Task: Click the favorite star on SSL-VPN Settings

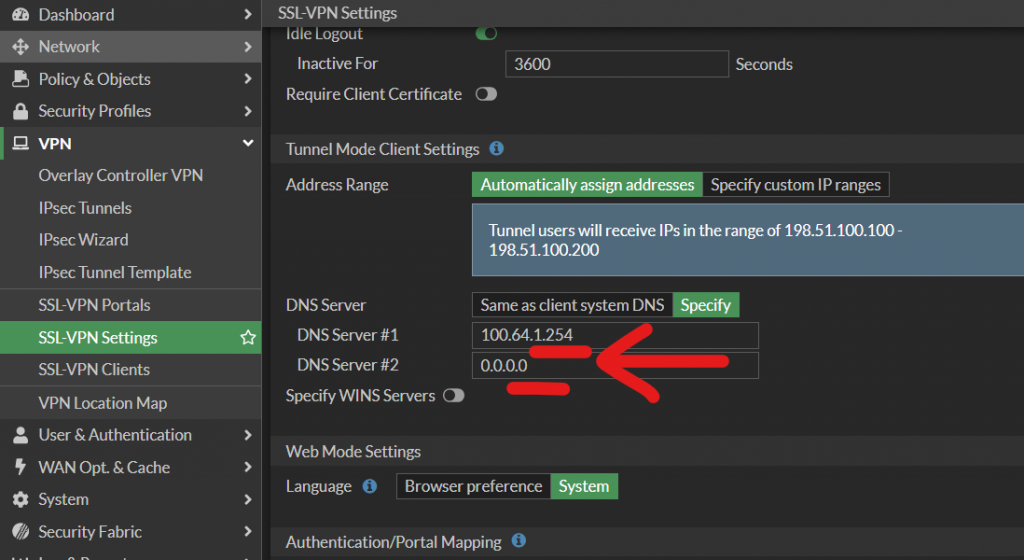Action: point(248,337)
